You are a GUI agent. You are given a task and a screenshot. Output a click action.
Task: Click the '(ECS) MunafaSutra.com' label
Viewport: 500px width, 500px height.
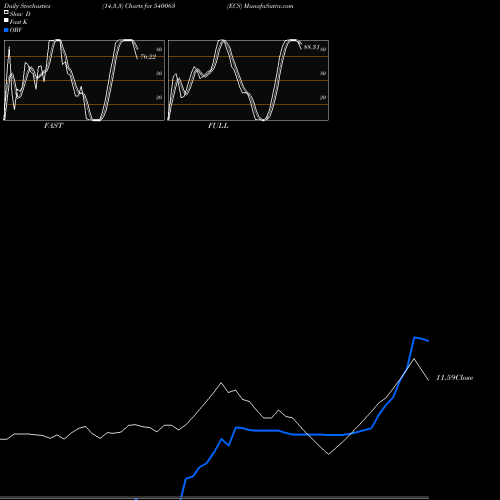point(260,6)
